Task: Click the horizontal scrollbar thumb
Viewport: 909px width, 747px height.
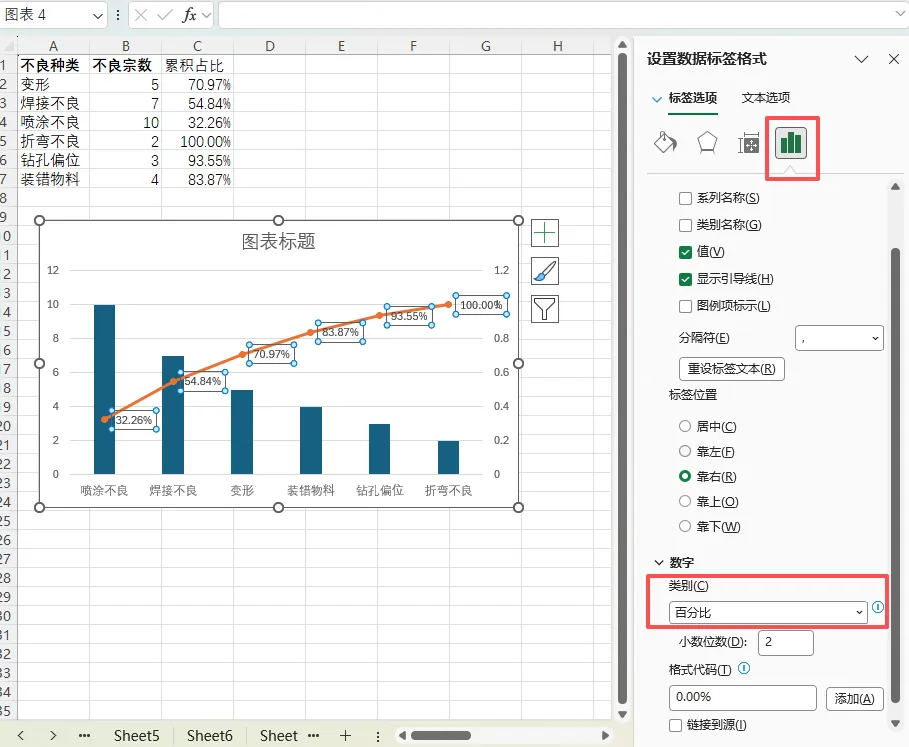Action: 441,735
